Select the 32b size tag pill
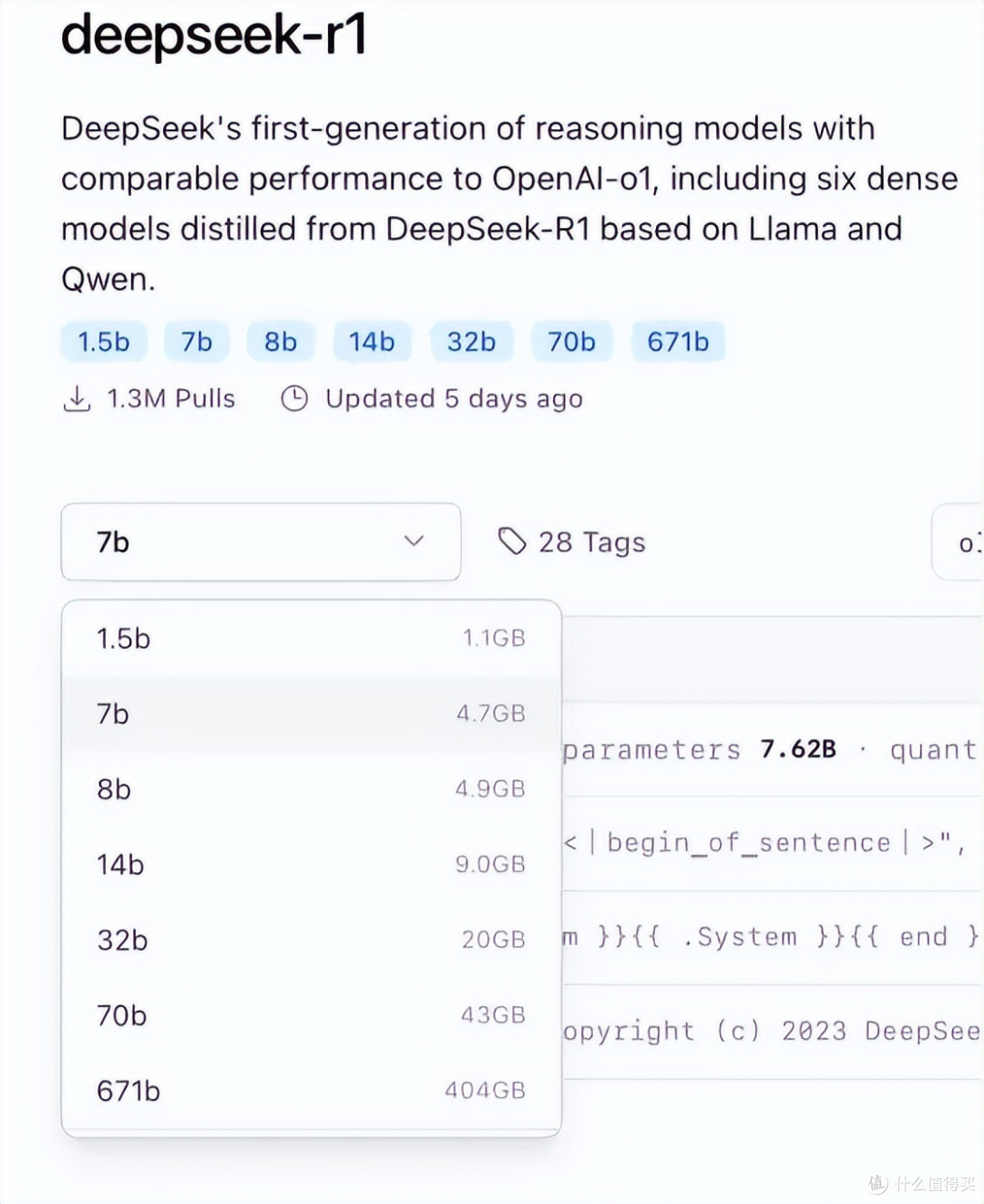The width and height of the screenshot is (984, 1204). point(471,341)
